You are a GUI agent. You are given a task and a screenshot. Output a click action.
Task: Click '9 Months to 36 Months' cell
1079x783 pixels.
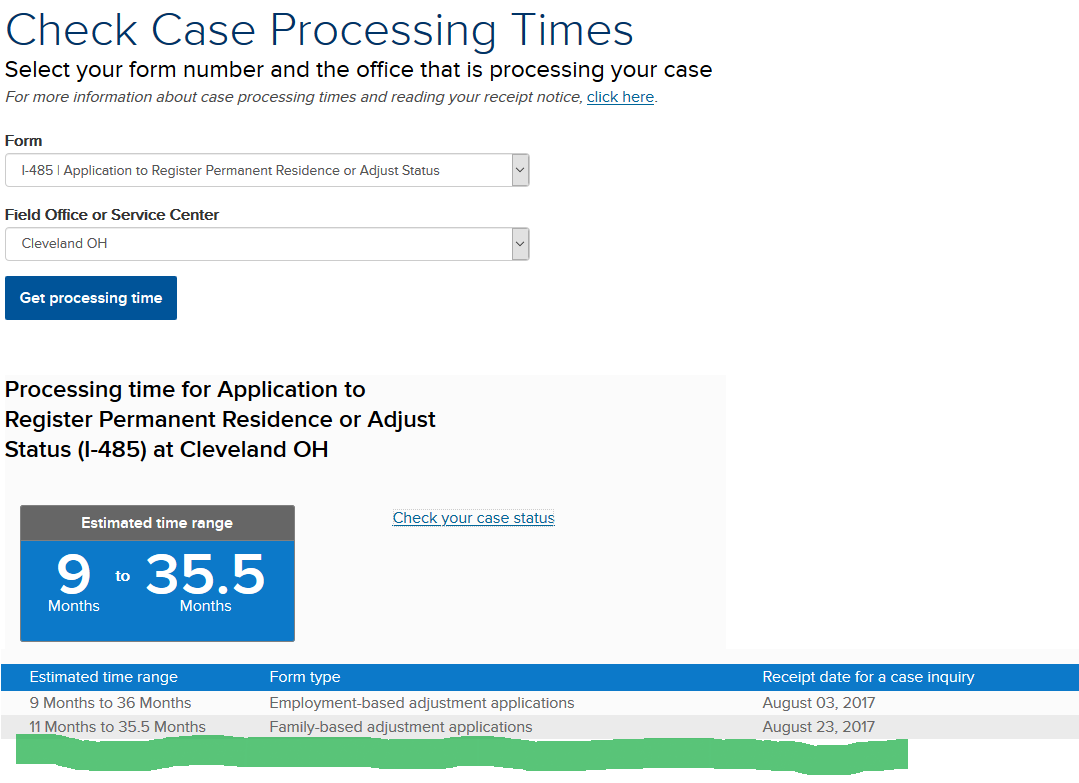[110, 702]
